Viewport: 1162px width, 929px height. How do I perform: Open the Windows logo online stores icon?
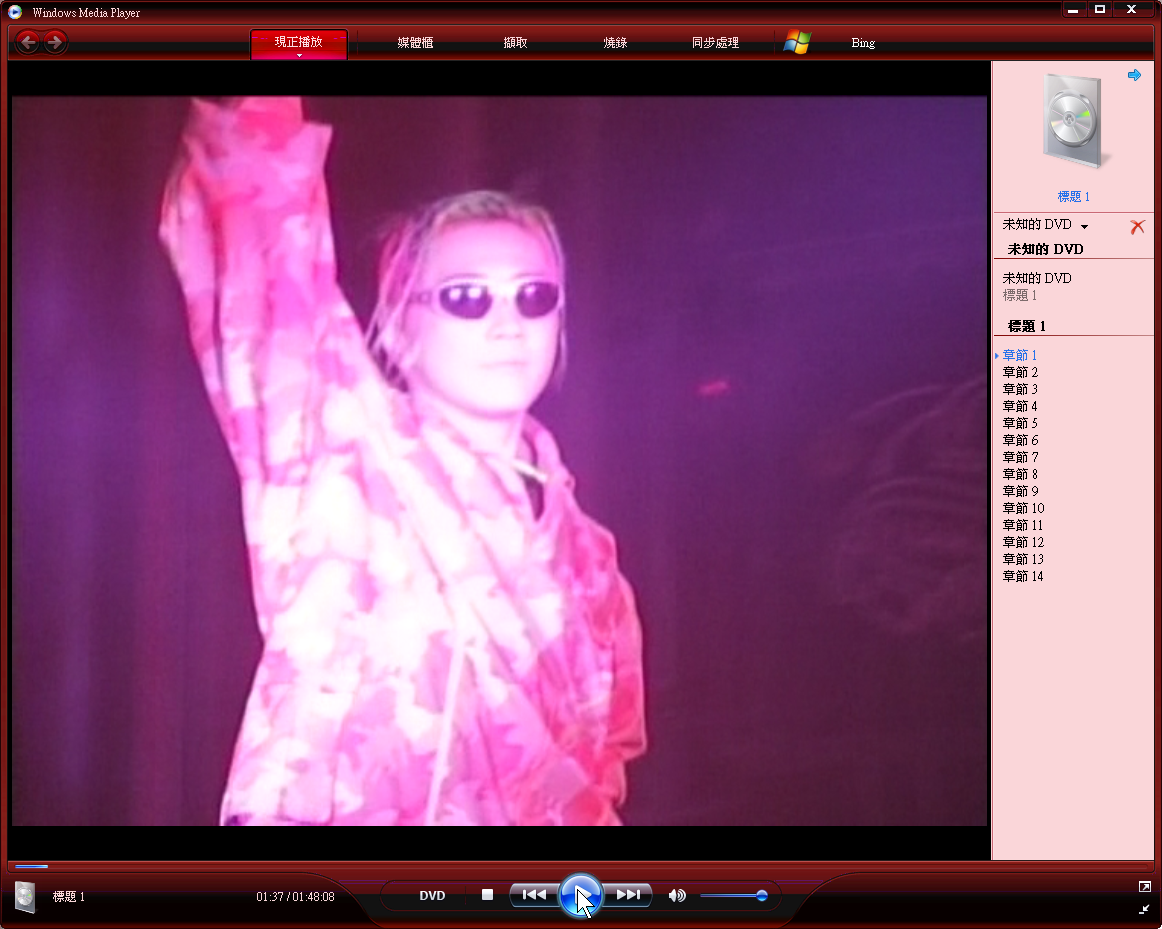pyautogui.click(x=797, y=42)
